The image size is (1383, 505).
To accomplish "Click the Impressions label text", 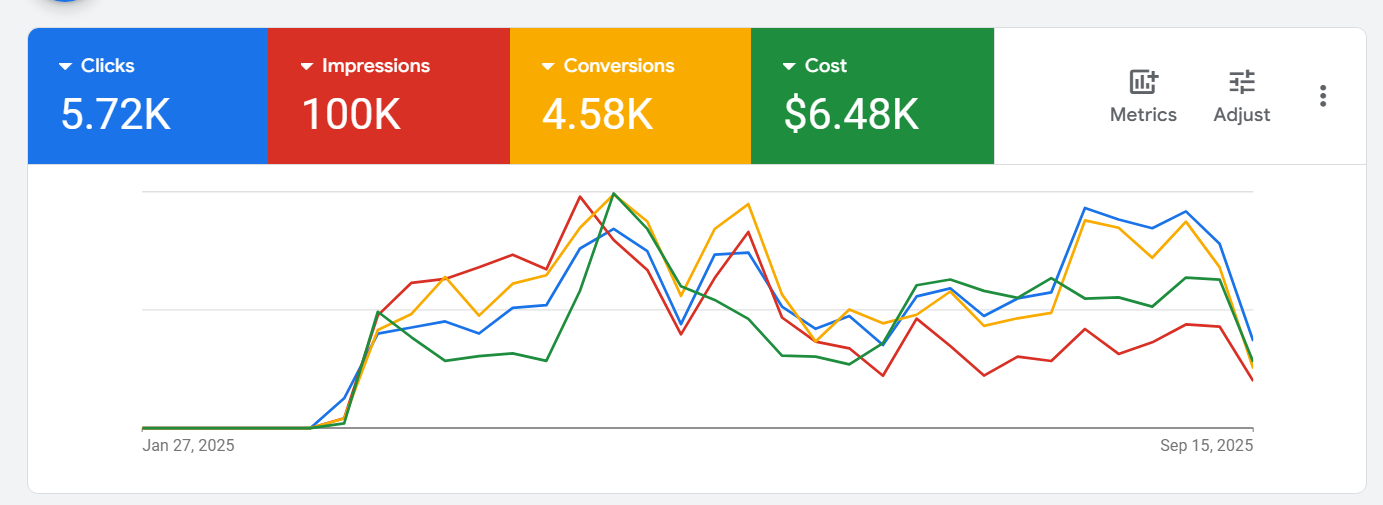I will 376,66.
